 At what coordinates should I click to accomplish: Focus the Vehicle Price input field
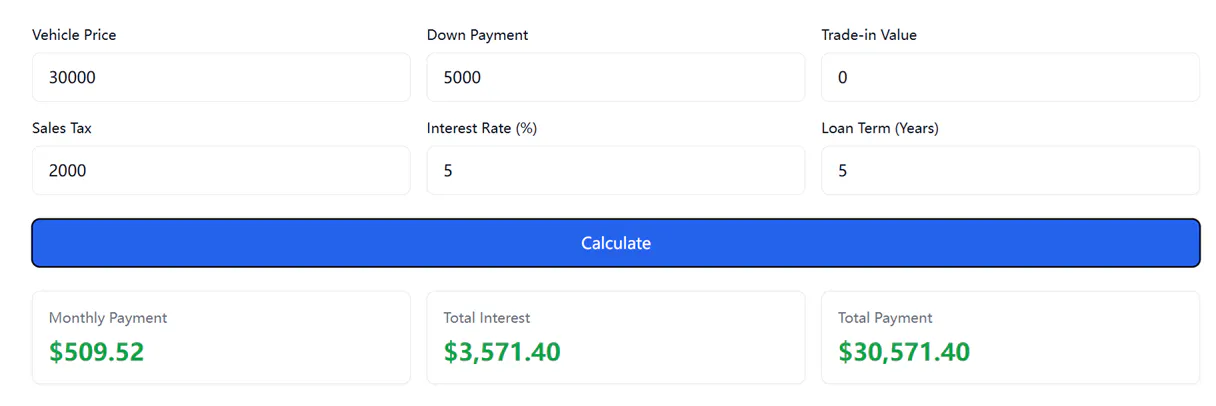pos(221,77)
